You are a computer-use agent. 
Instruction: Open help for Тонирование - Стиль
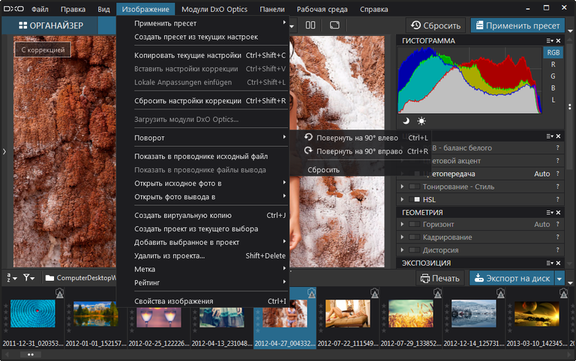(x=558, y=187)
